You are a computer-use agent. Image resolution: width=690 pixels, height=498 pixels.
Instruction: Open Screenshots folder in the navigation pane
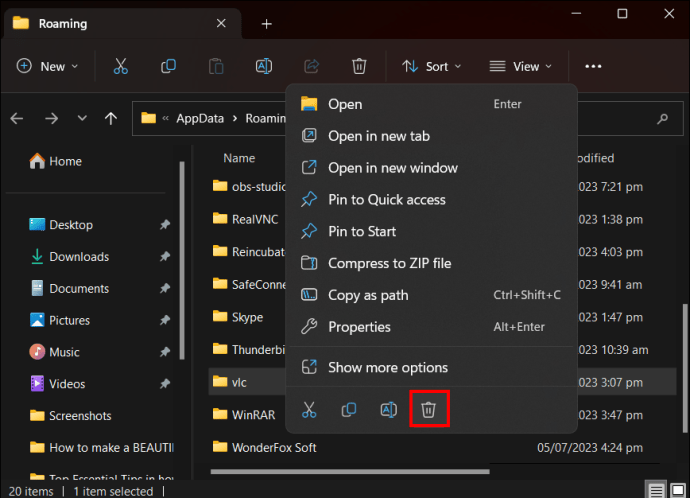[x=70, y=416]
